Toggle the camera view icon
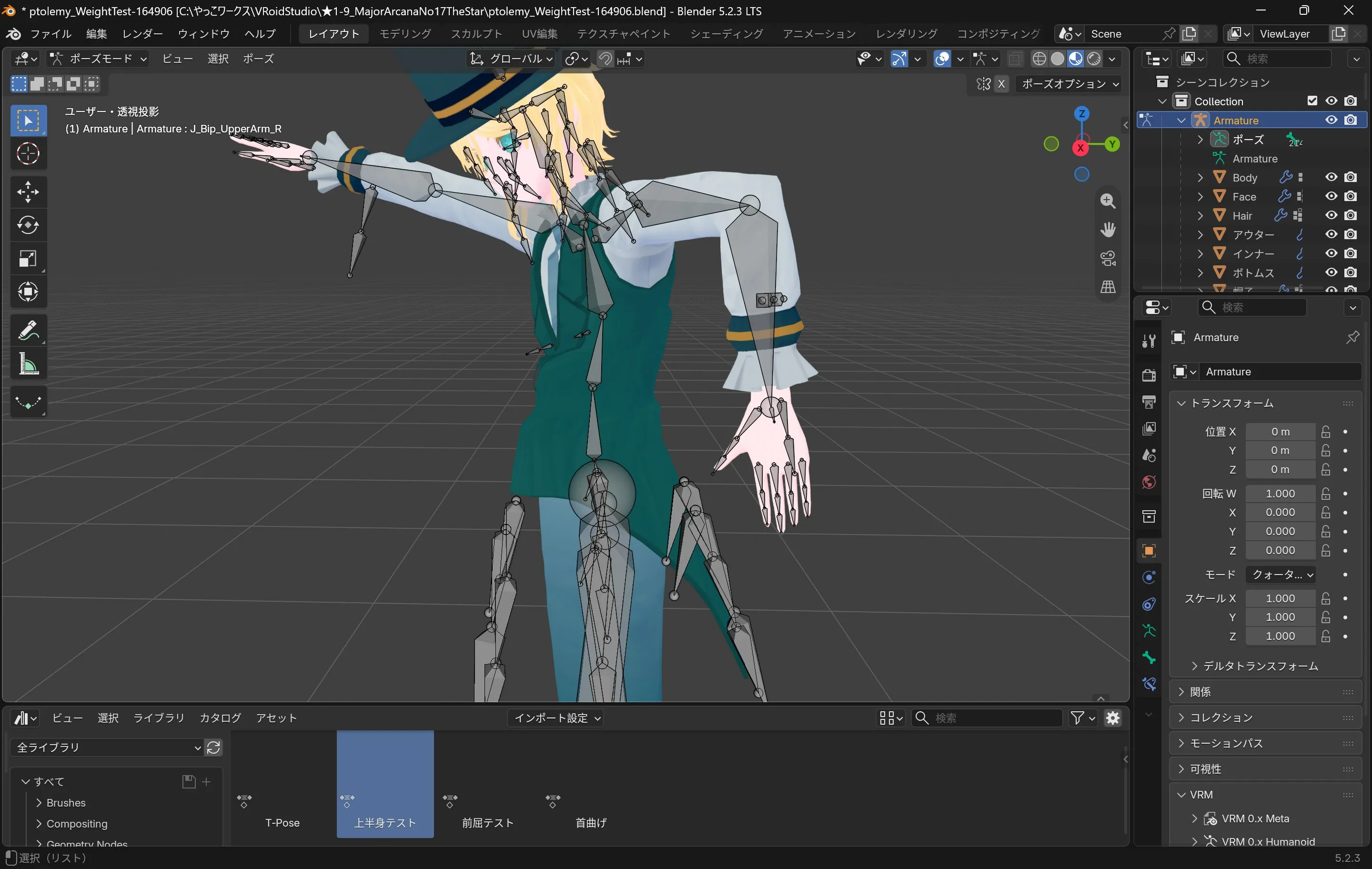Screen dimensions: 1372x869 (x=1108, y=258)
